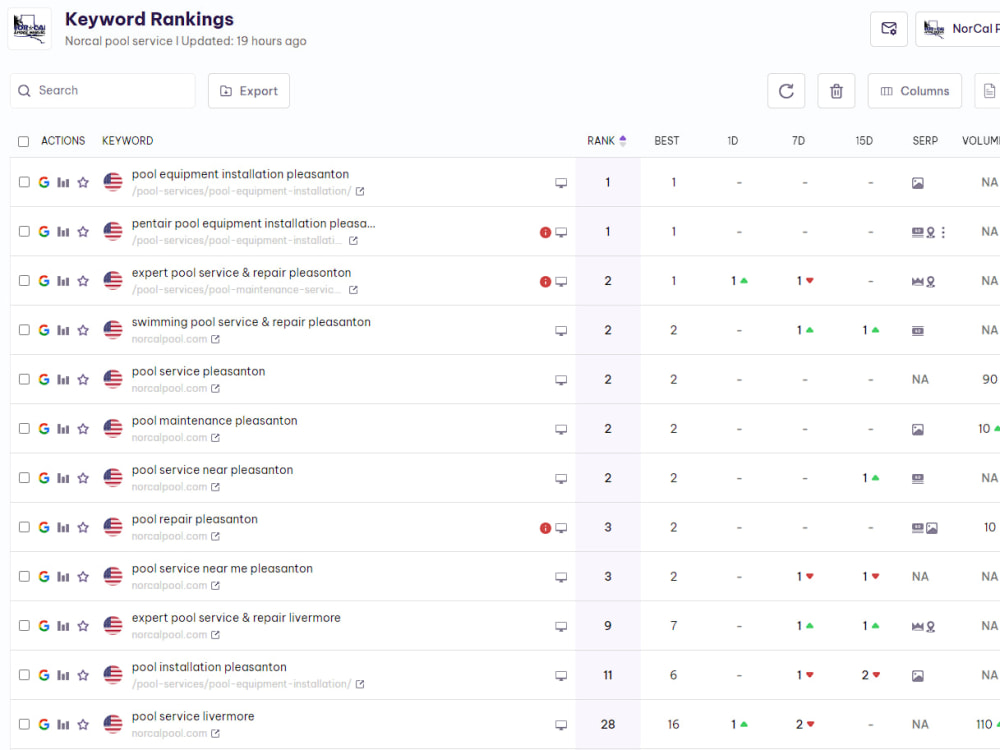The height and width of the screenshot is (750, 1000).
Task: Open SERP image icon for pool maintenance pleasanton
Action: (x=918, y=429)
